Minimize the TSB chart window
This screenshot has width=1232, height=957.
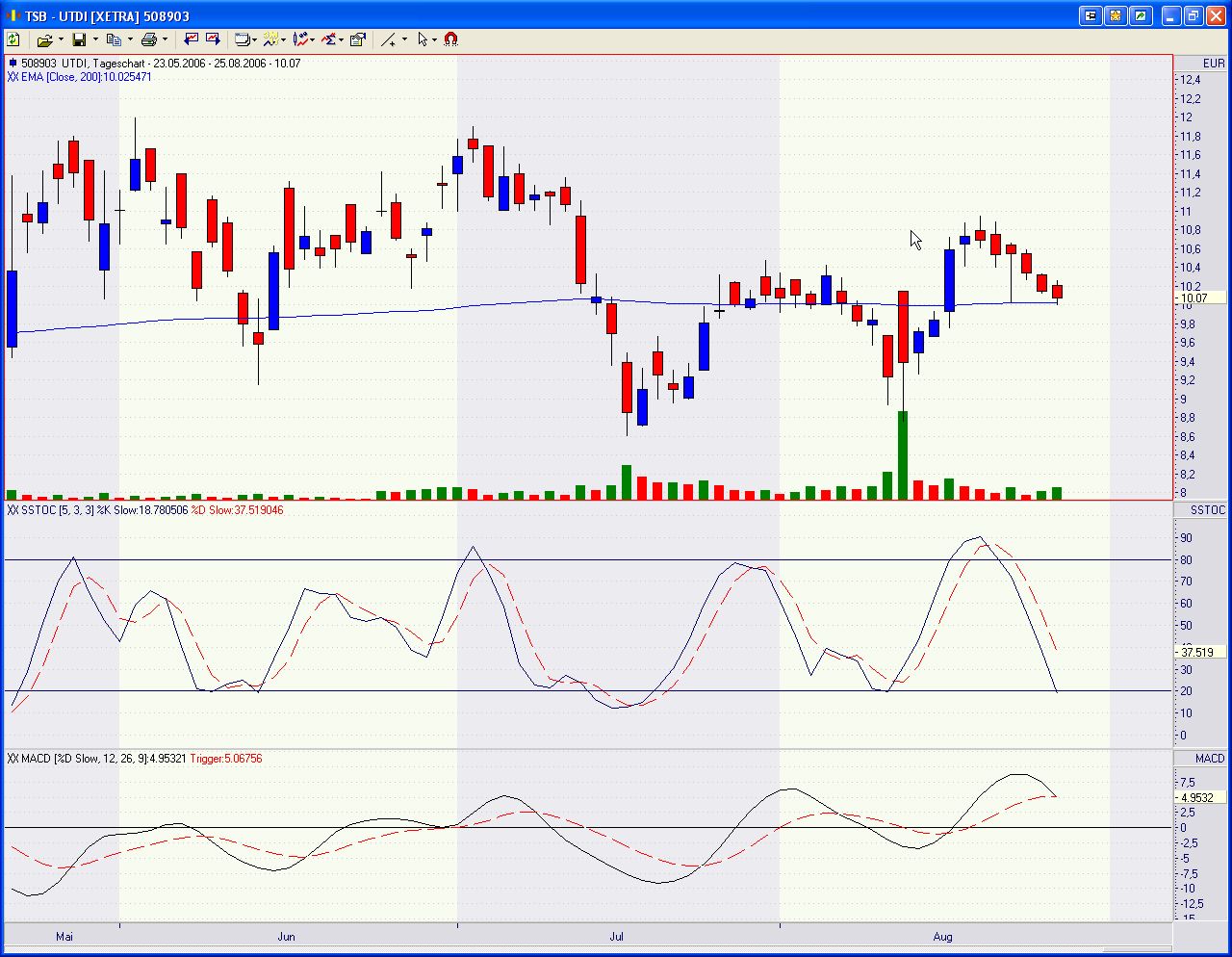click(x=1171, y=15)
